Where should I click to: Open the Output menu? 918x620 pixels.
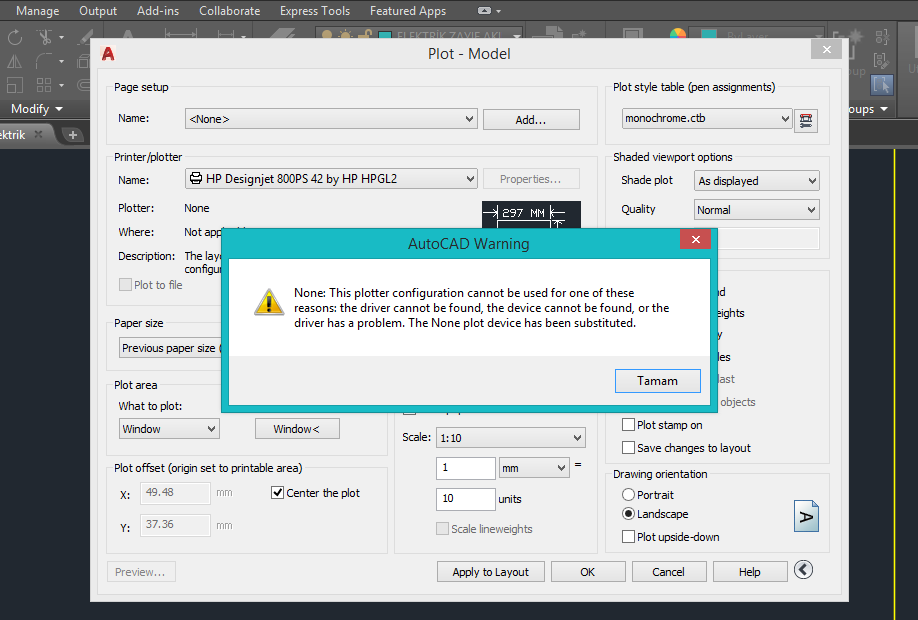(x=97, y=11)
